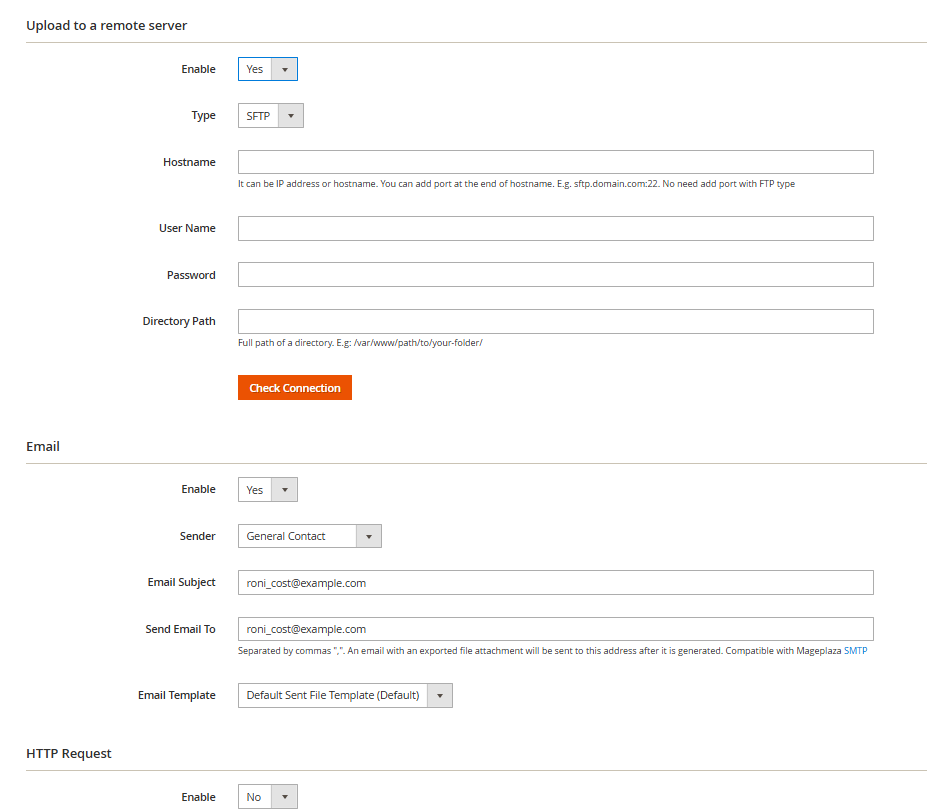Select the Password input box

(555, 275)
